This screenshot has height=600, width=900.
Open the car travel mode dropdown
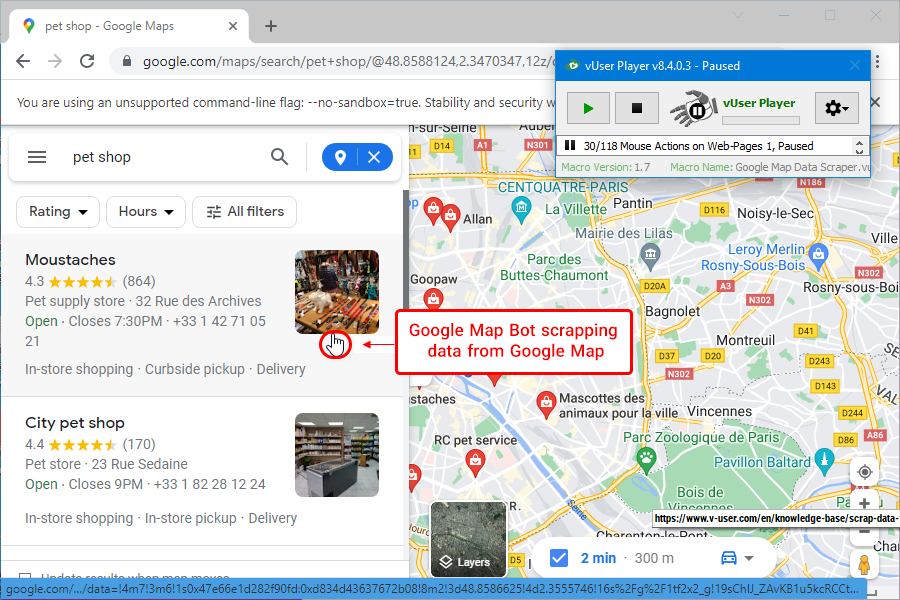pos(736,558)
